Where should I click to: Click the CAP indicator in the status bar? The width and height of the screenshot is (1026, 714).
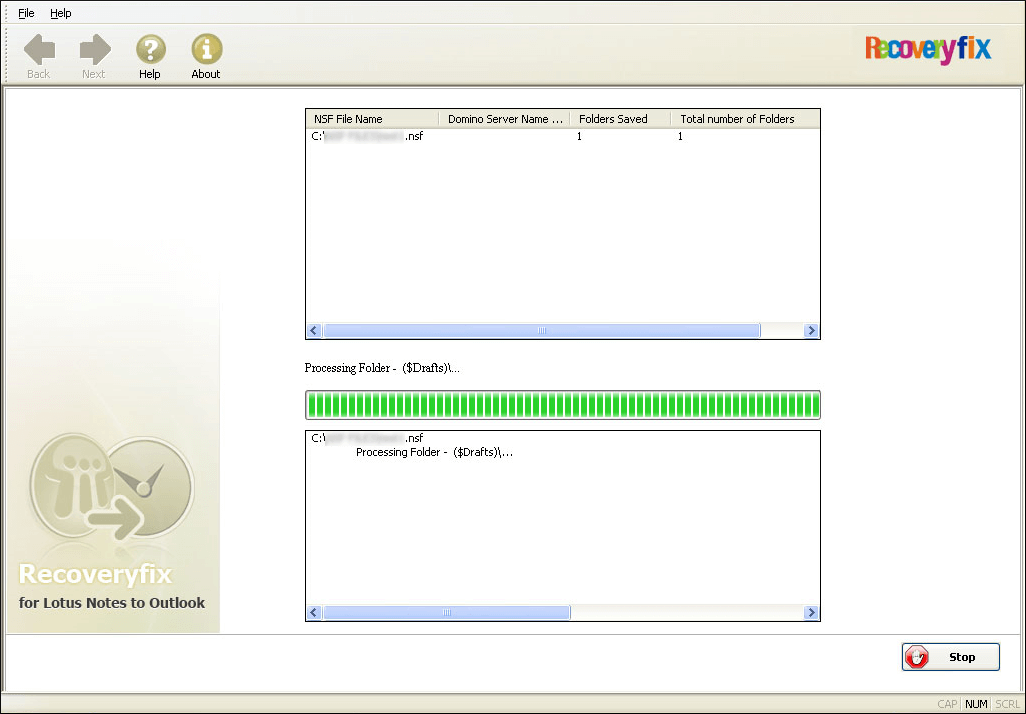pos(947,704)
